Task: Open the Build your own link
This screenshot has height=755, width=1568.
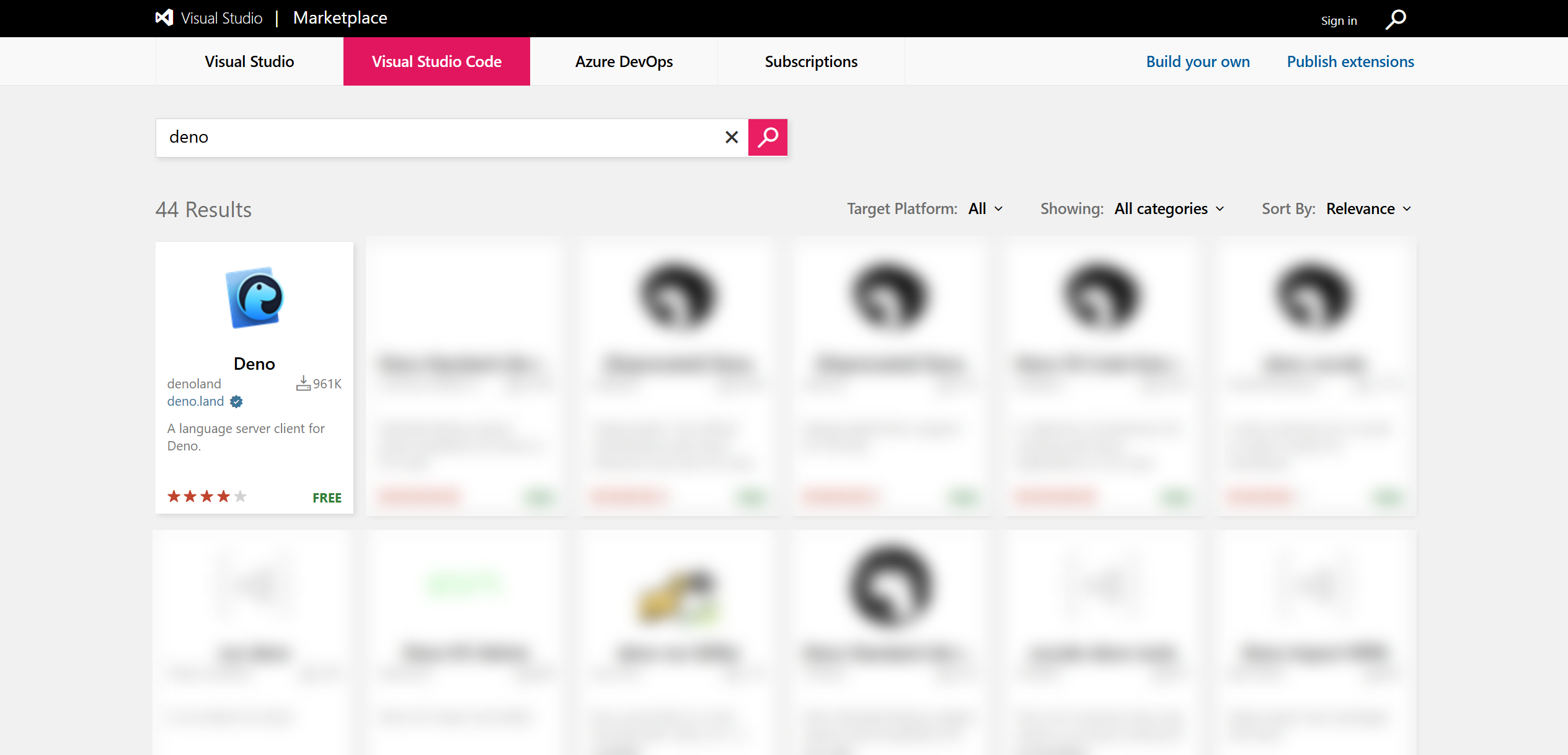Action: (x=1198, y=61)
